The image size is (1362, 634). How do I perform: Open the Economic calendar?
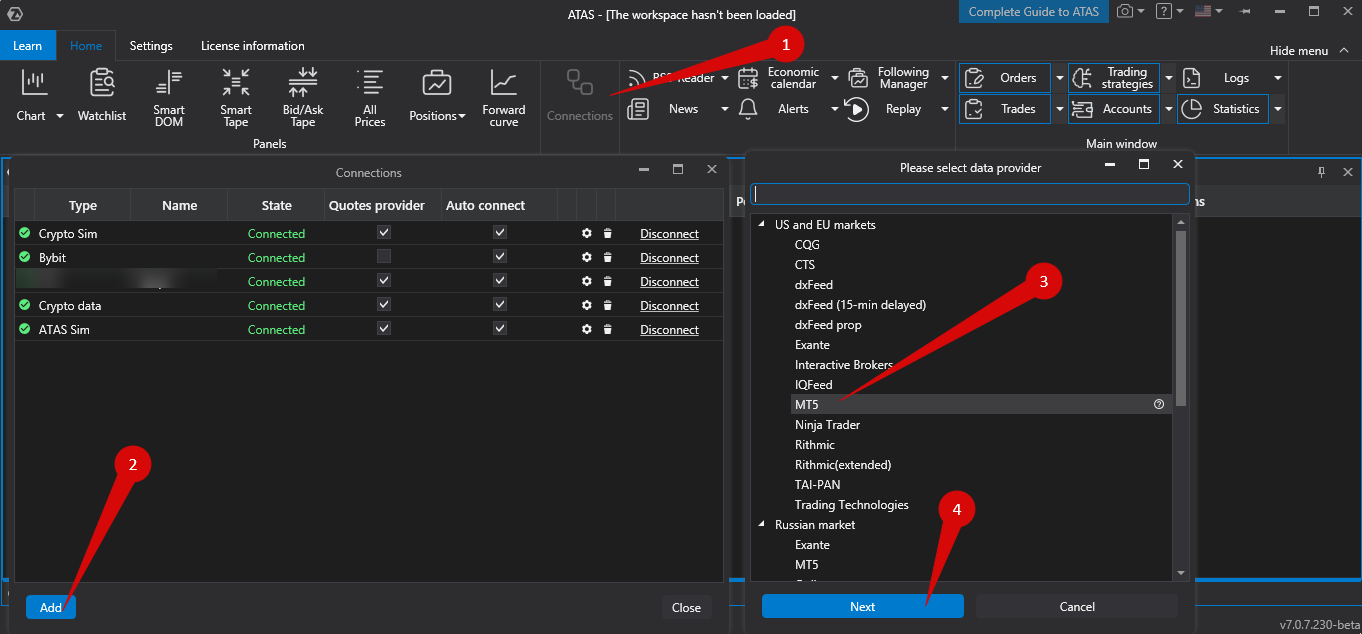pos(780,78)
